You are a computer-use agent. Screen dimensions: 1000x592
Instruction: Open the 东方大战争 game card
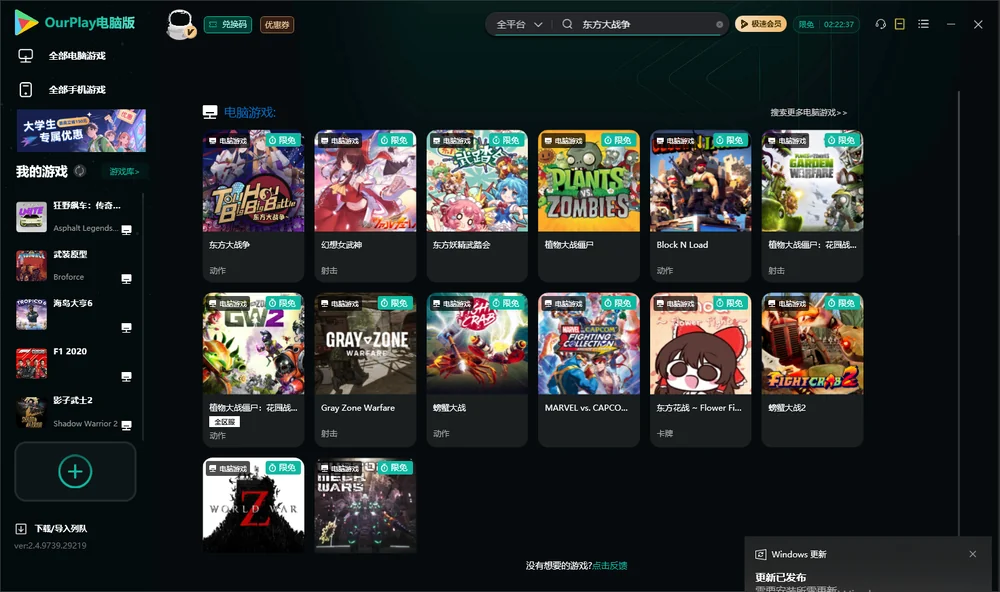point(253,205)
